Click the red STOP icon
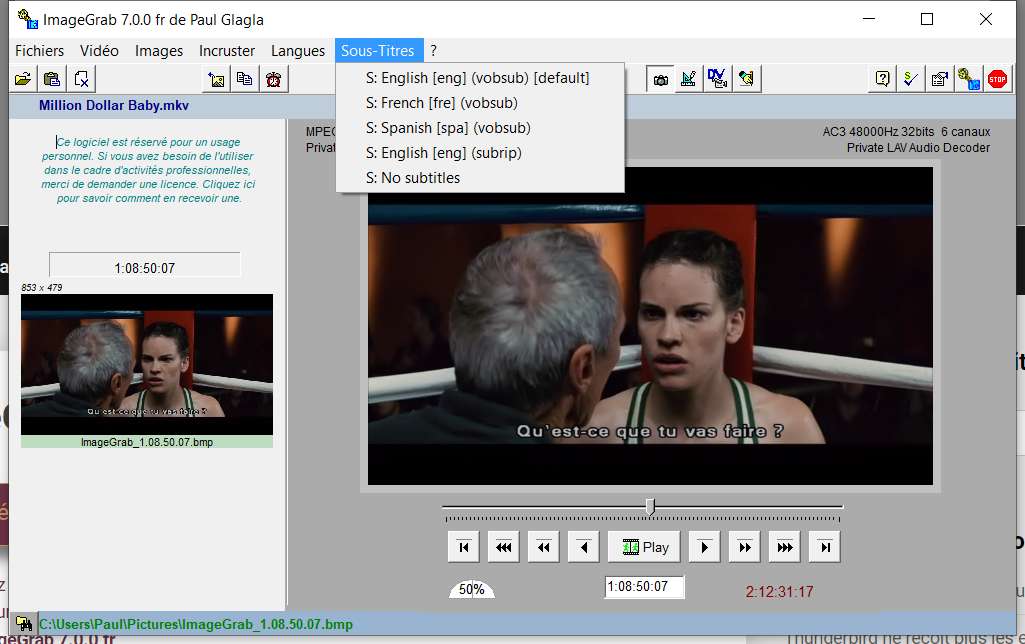This screenshot has height=644, width=1025. point(996,79)
